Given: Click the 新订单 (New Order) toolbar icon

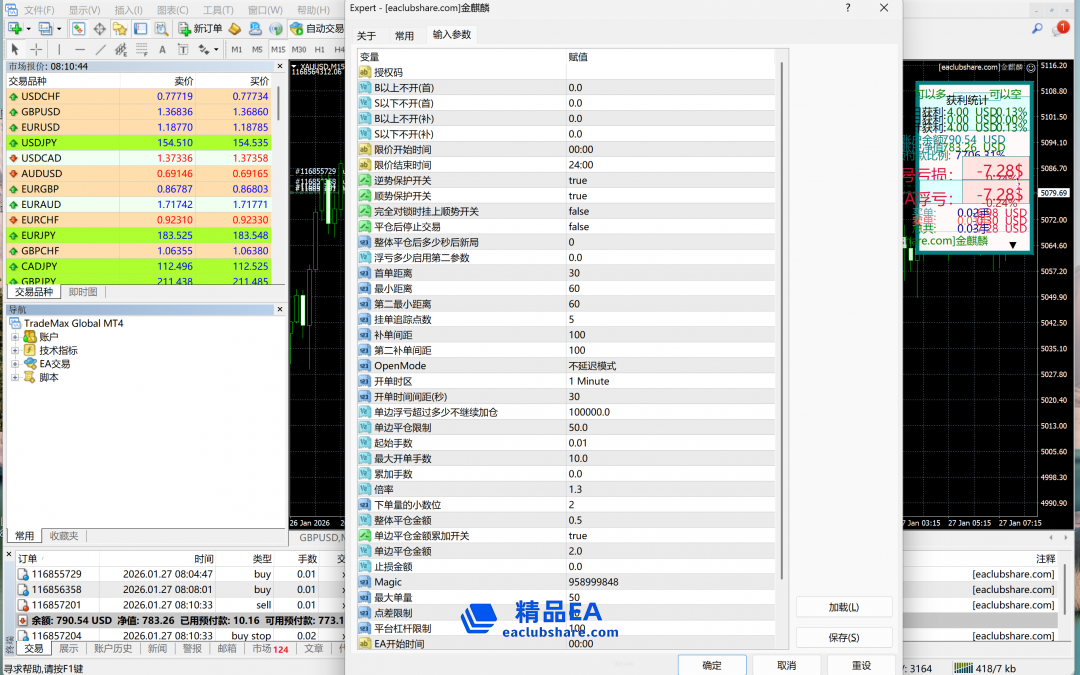Looking at the screenshot, I should point(200,28).
